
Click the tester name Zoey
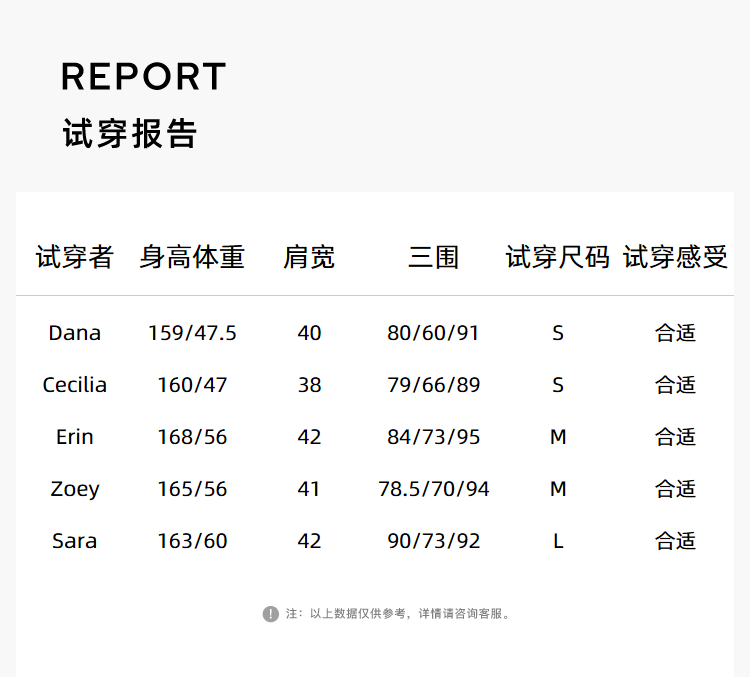[x=75, y=489]
